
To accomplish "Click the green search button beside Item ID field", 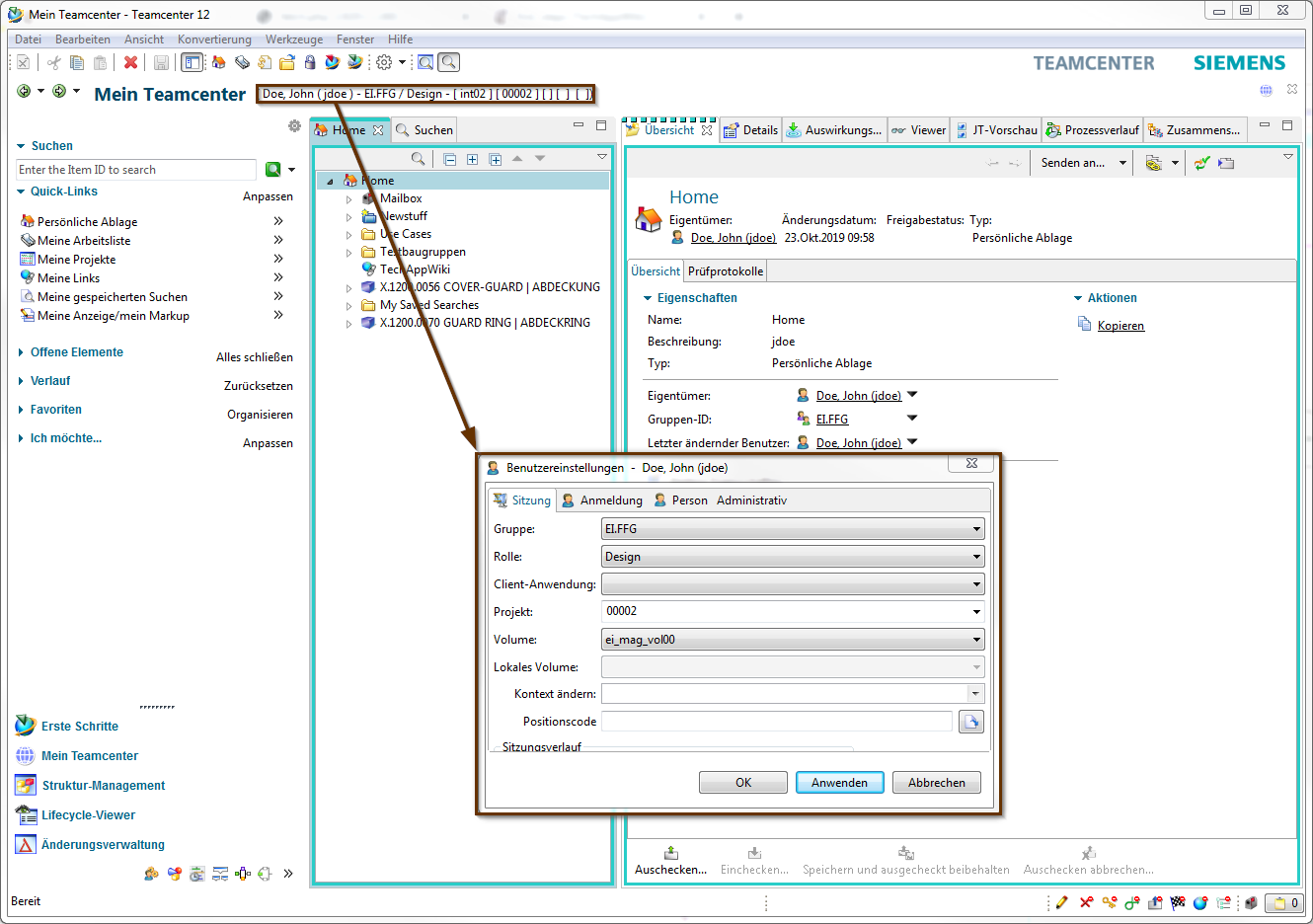I will pos(273,170).
